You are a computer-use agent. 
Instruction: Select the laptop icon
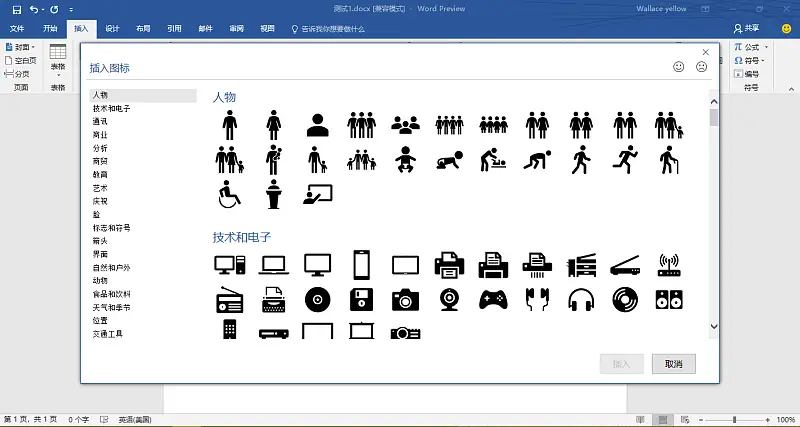[273, 265]
